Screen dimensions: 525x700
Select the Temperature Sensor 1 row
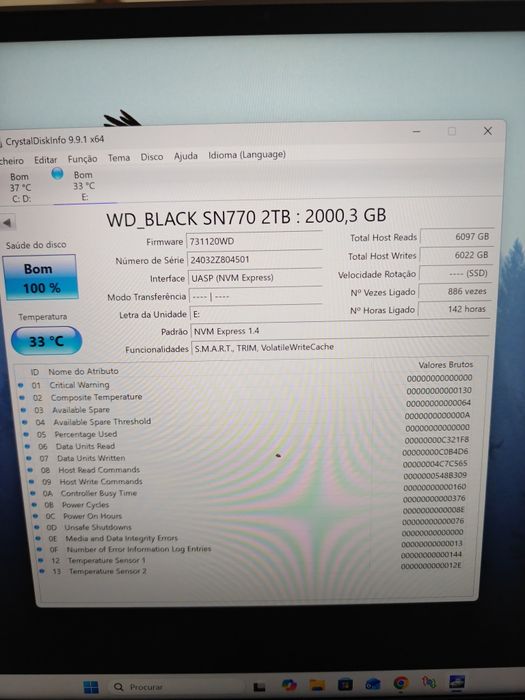point(251,559)
